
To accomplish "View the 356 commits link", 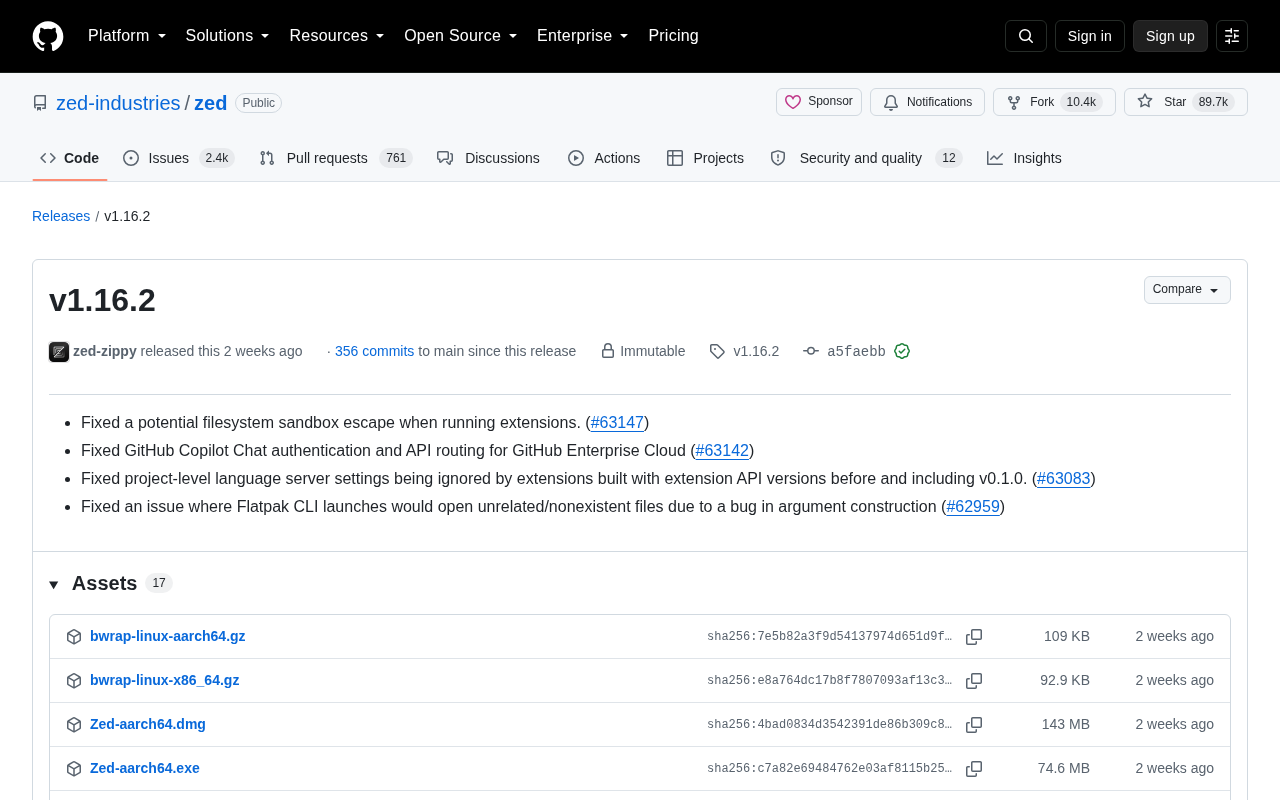I will (x=374, y=351).
